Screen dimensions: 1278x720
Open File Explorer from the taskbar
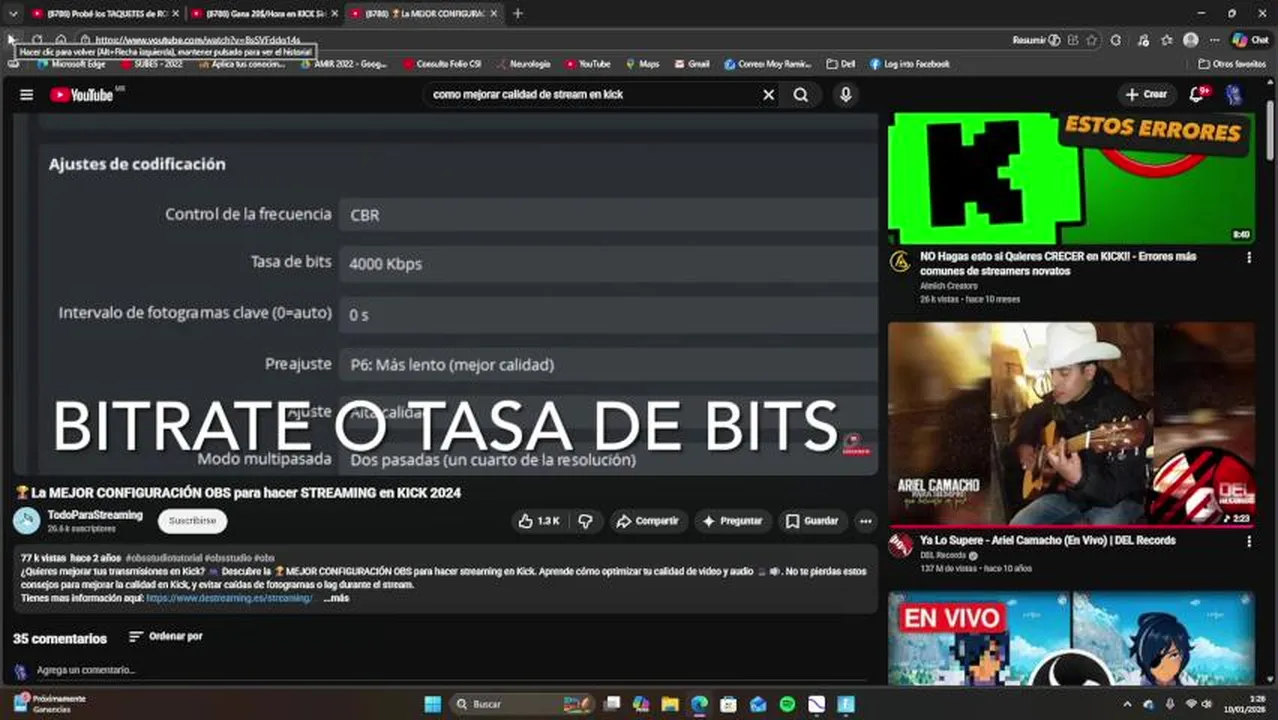[x=670, y=704]
